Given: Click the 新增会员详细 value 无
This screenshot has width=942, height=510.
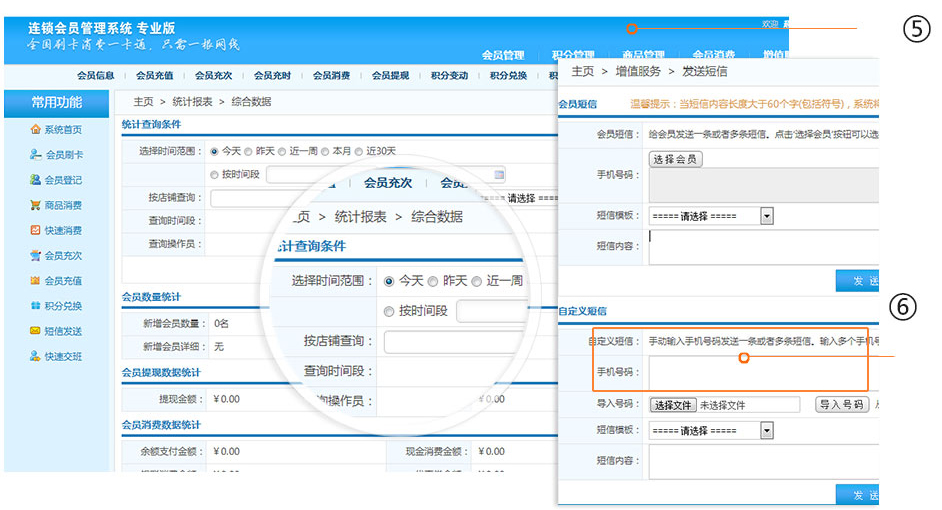Looking at the screenshot, I should (x=219, y=347).
